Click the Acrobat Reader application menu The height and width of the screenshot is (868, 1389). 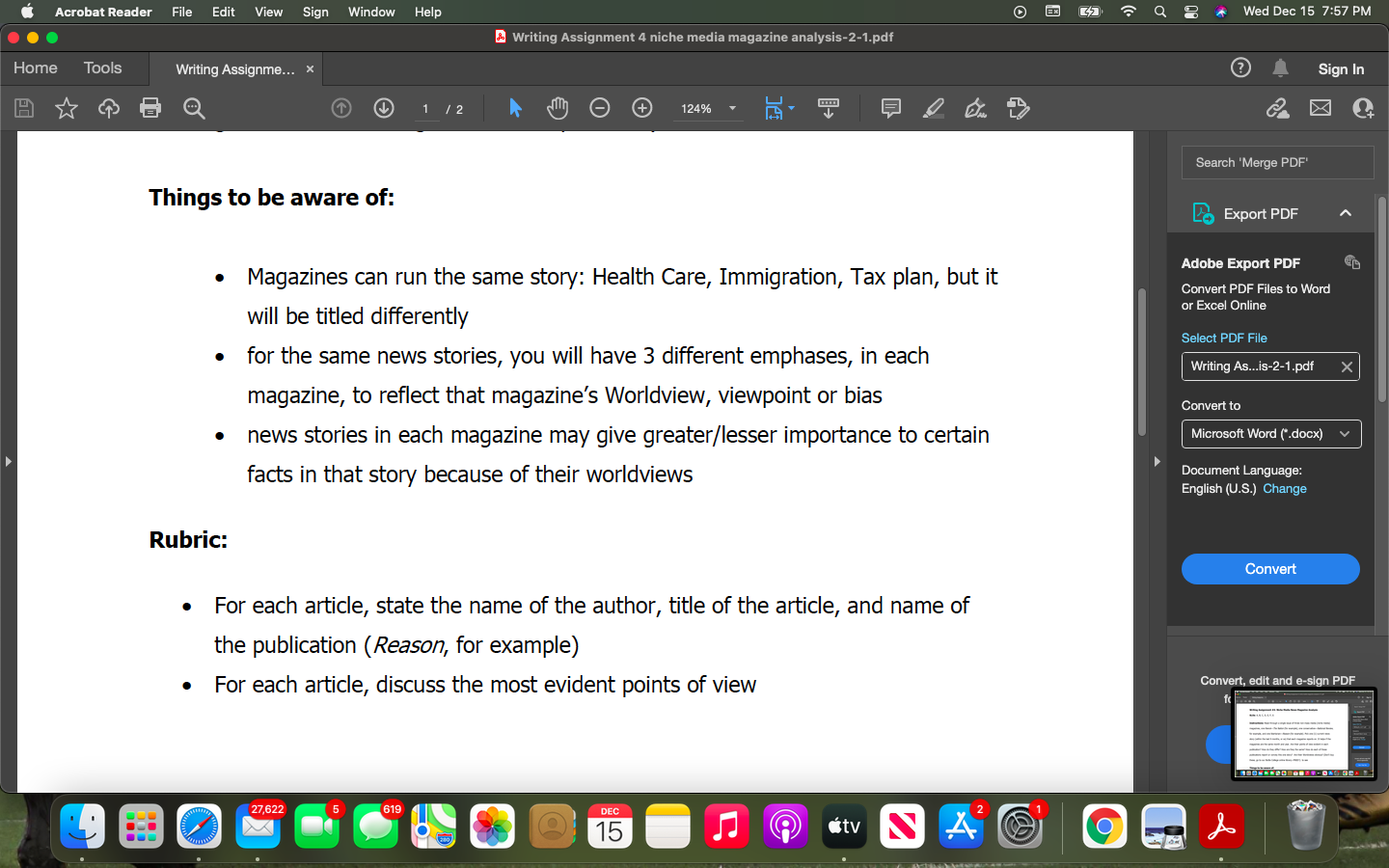103,12
